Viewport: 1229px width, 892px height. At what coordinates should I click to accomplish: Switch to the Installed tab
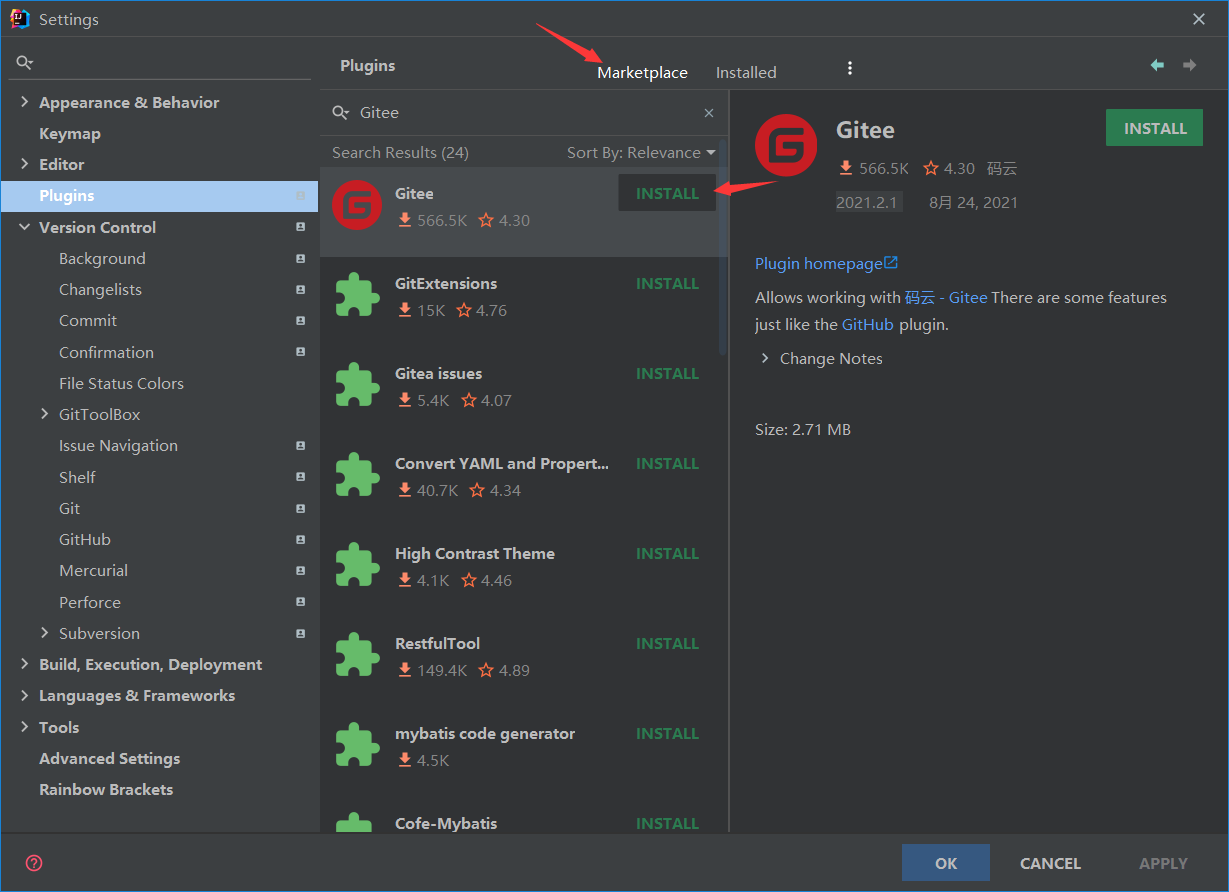(x=746, y=72)
